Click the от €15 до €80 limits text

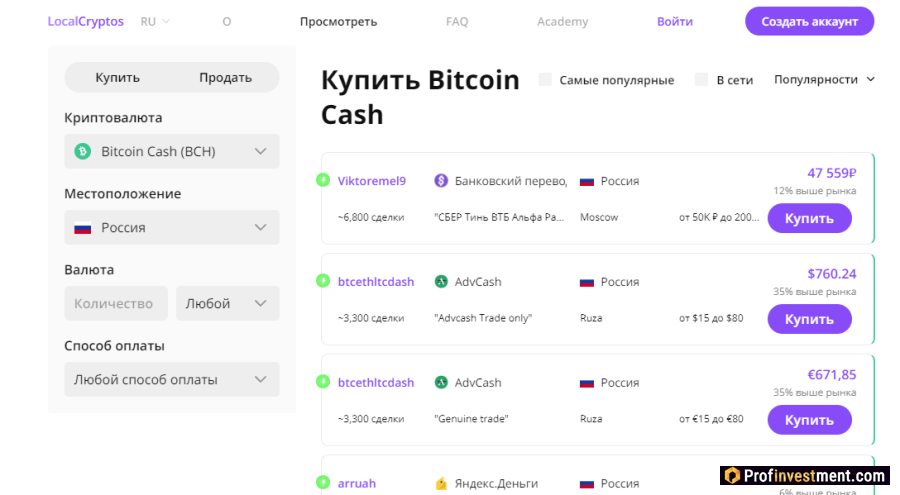tap(711, 419)
